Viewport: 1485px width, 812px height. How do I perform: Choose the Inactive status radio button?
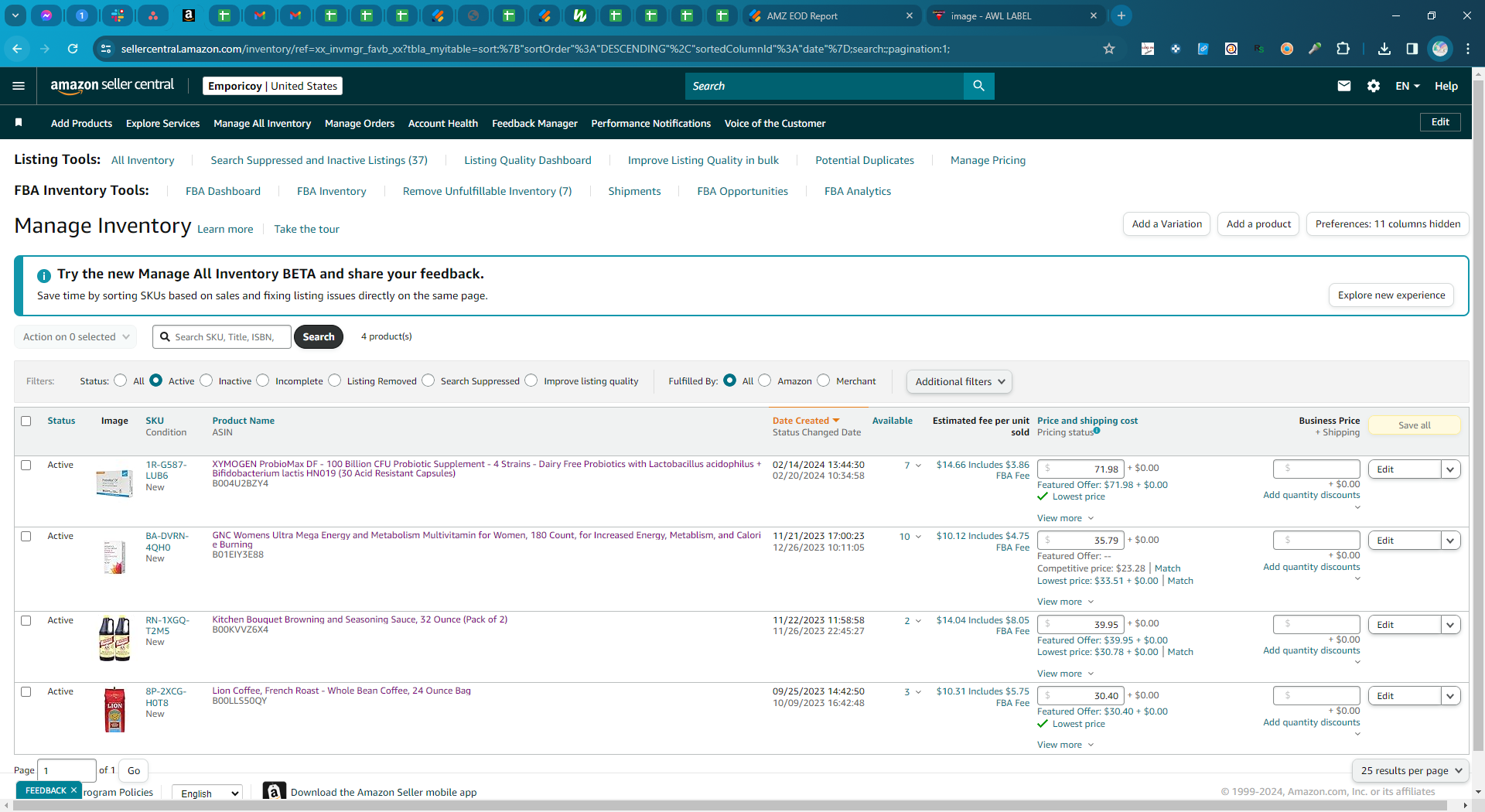(207, 380)
